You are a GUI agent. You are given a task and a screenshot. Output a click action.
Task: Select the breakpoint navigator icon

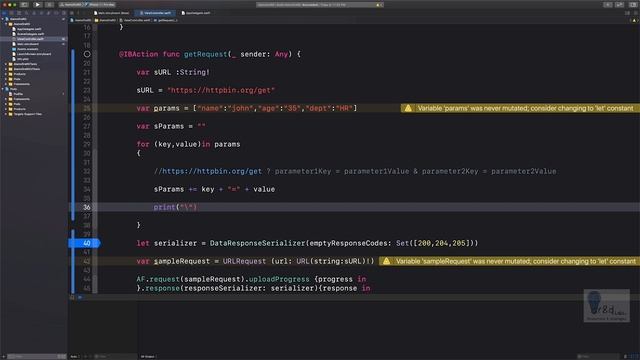pos(56,13)
